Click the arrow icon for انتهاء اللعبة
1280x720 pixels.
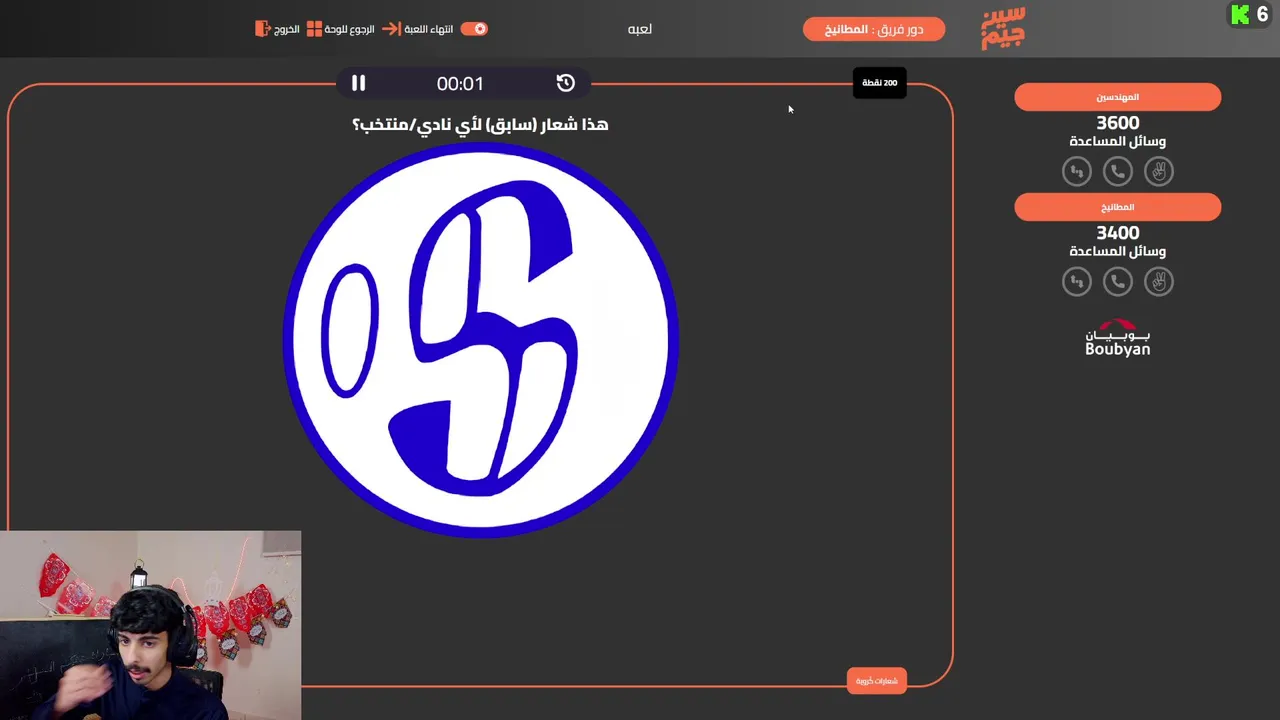pyautogui.click(x=392, y=29)
